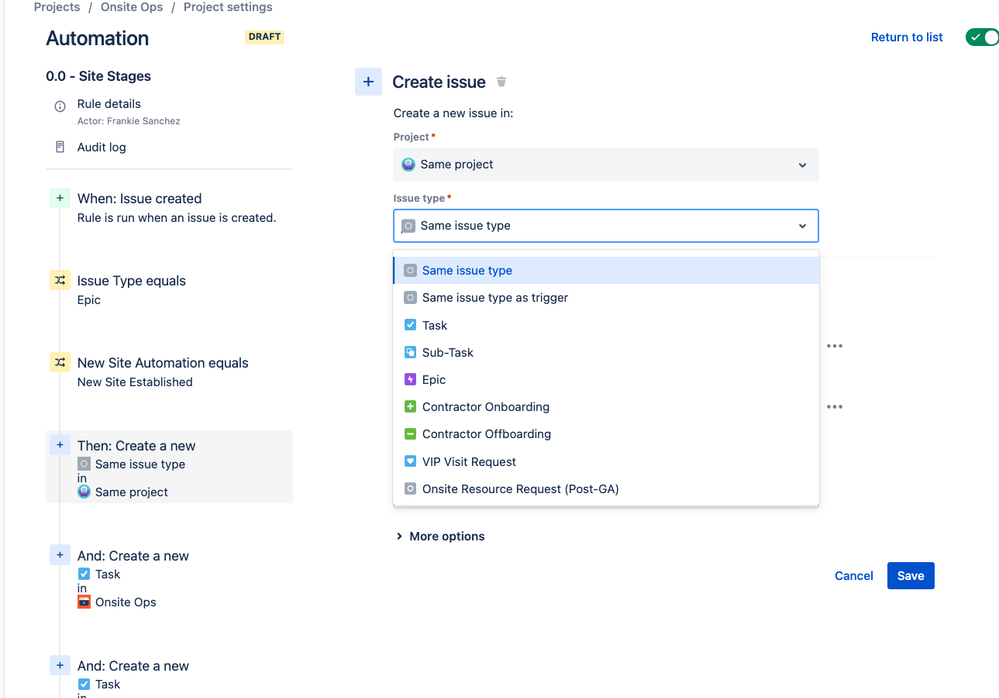Click Actor: Frankie Sanchez text
The image size is (999, 698).
click(129, 121)
